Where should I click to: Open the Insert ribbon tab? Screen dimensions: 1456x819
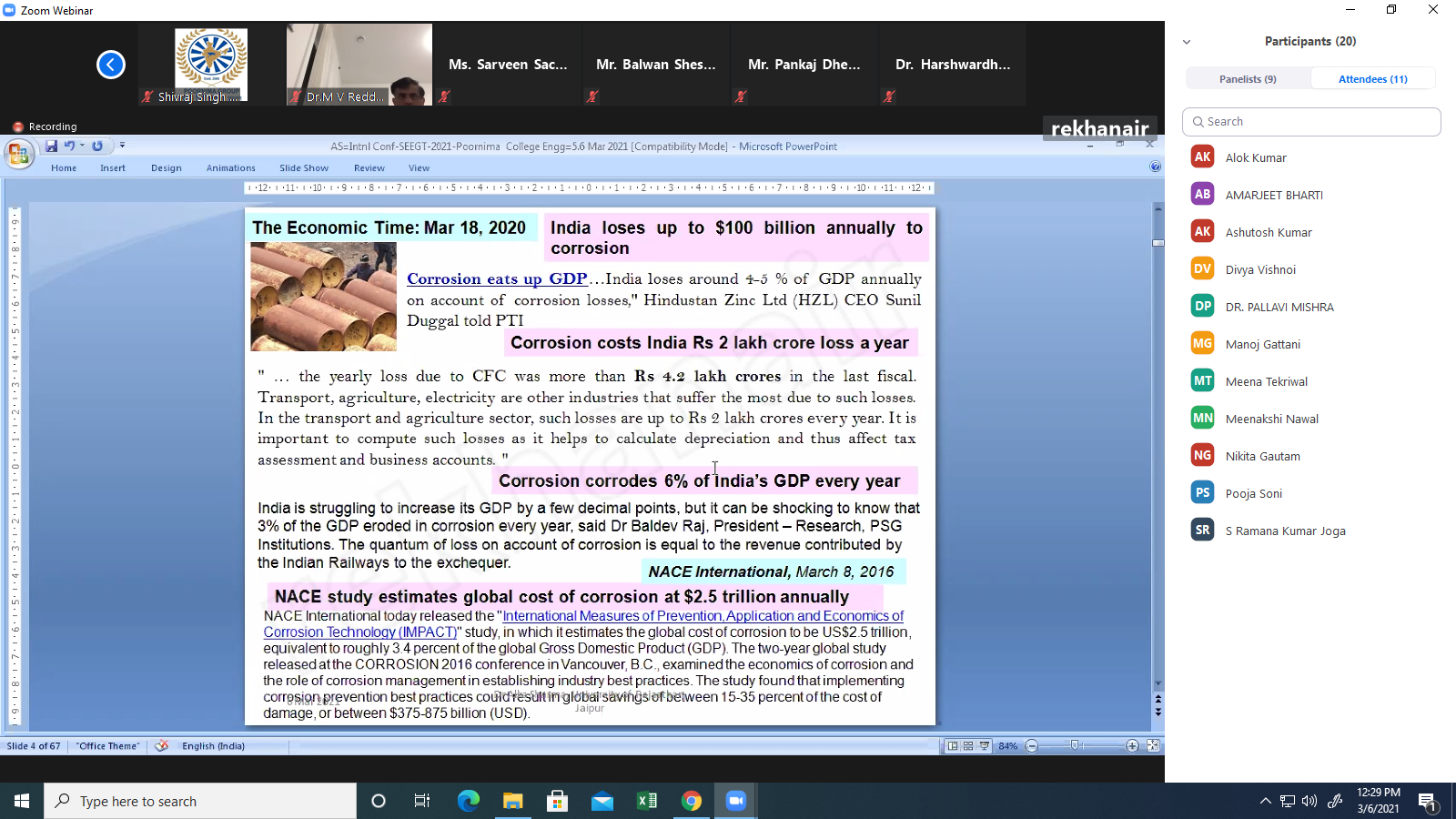(113, 168)
